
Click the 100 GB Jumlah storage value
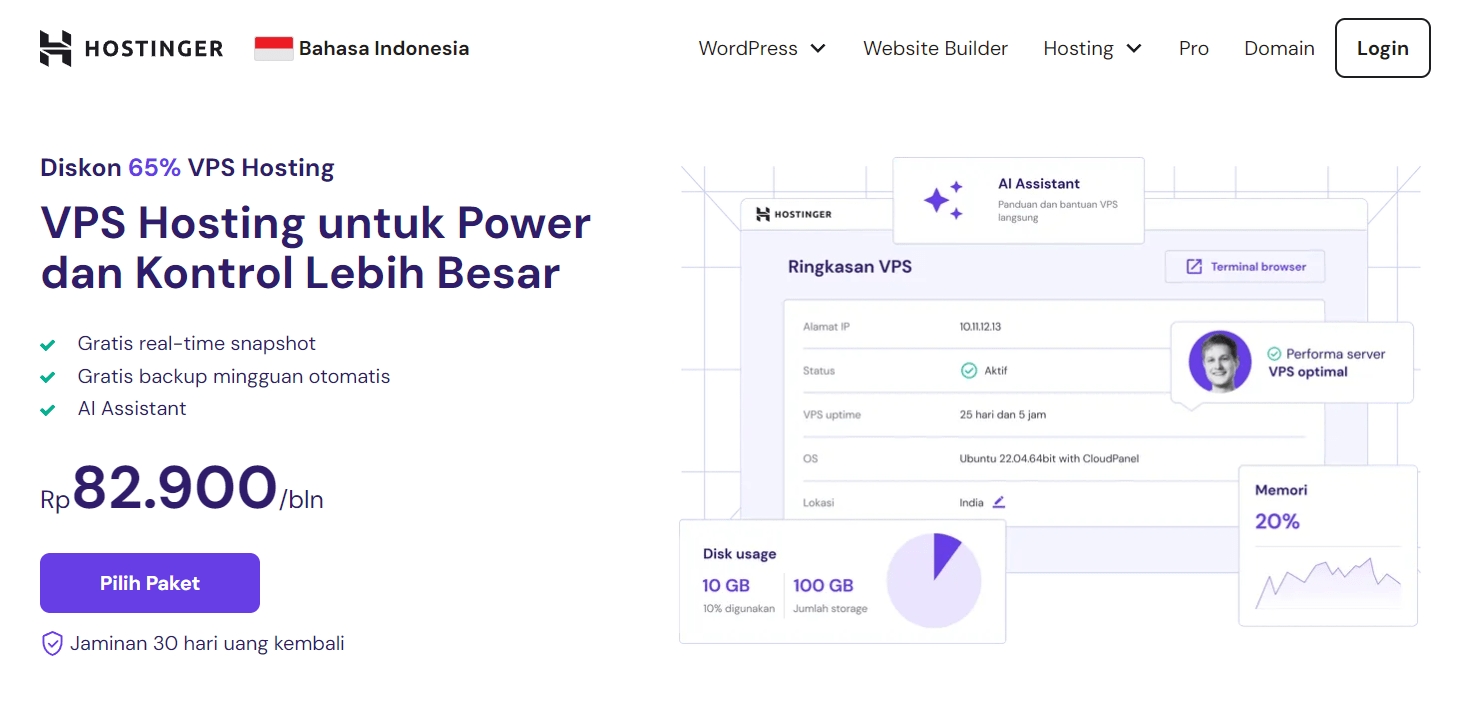click(x=823, y=585)
